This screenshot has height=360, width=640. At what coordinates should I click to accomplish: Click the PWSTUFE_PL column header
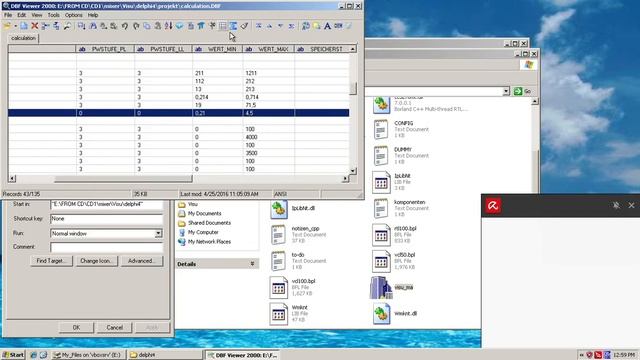(105, 49)
